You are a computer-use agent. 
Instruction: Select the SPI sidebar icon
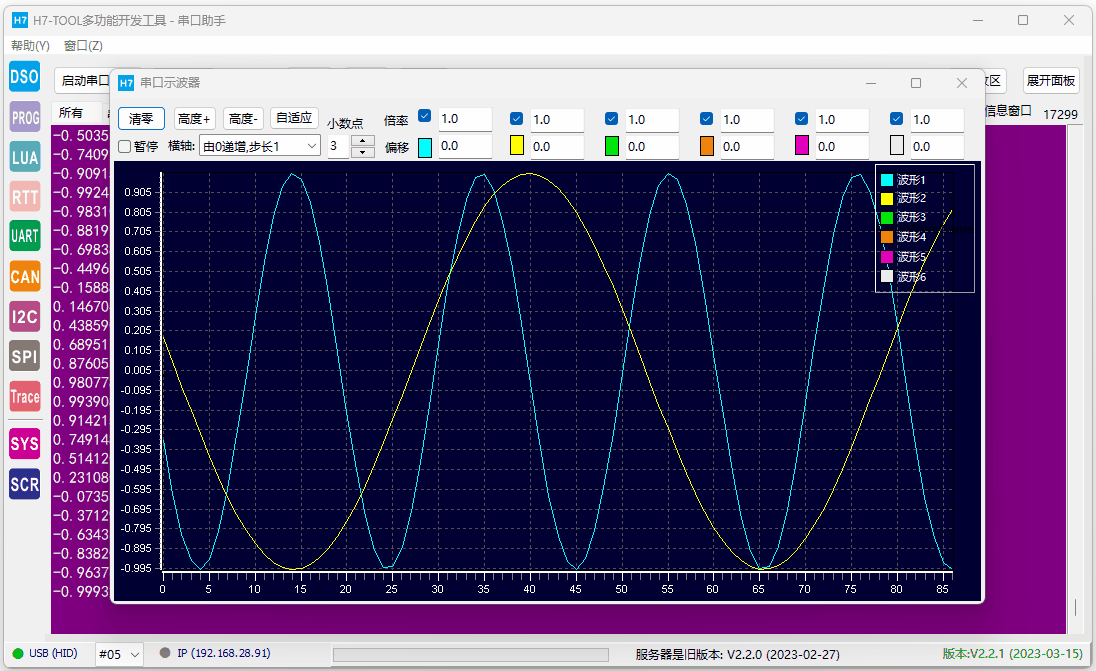point(24,356)
